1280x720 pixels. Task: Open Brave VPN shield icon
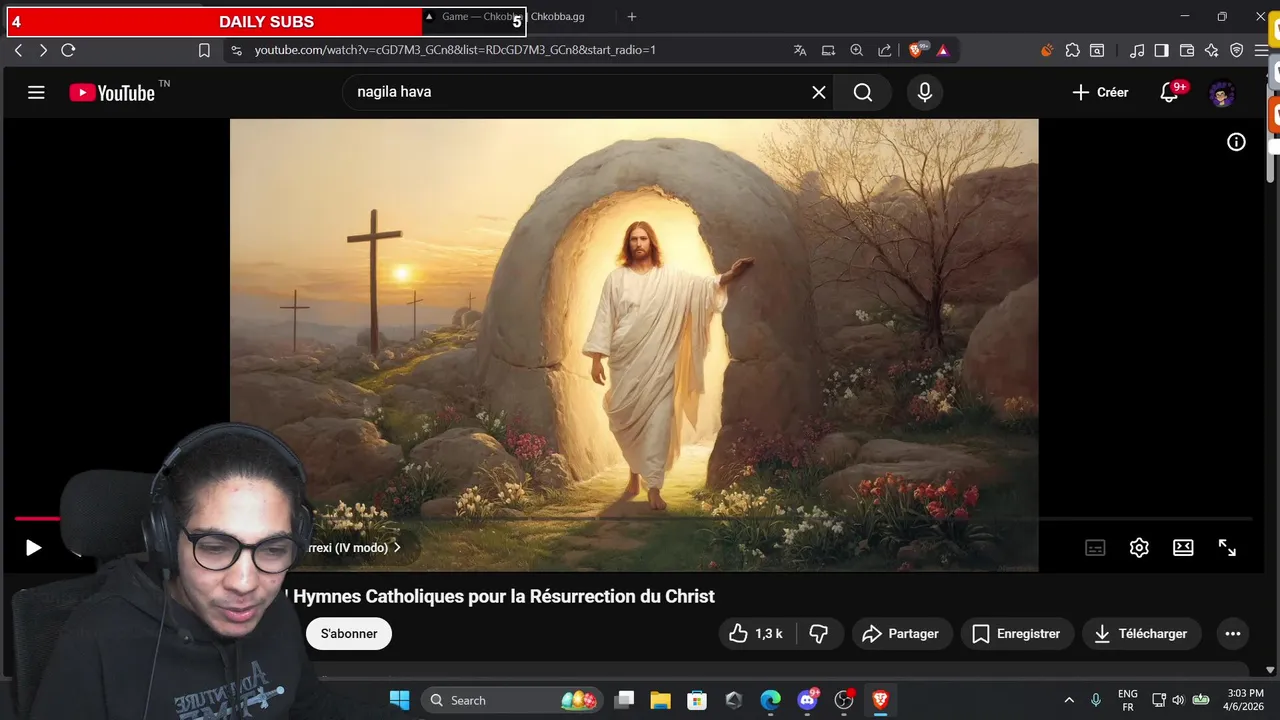[1237, 50]
